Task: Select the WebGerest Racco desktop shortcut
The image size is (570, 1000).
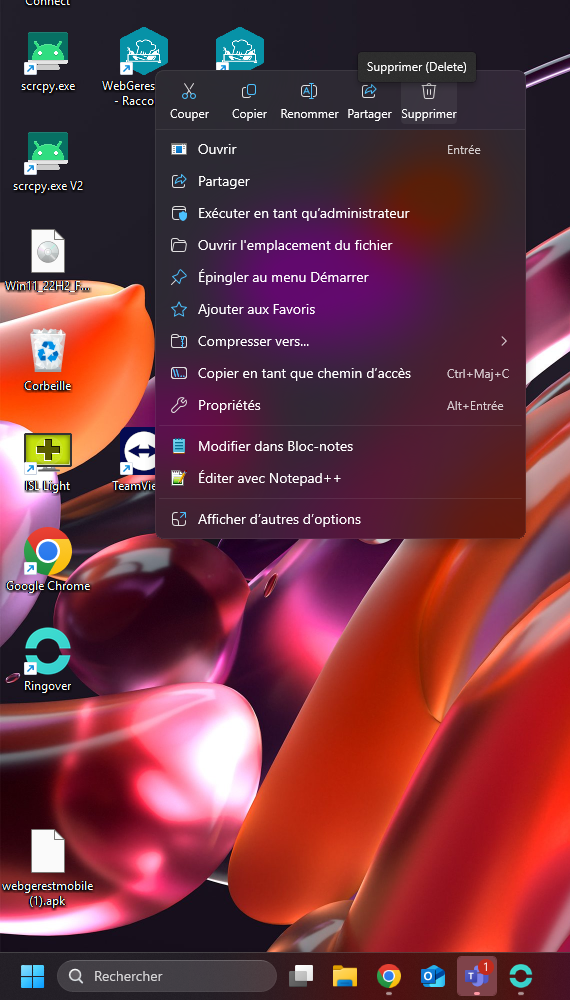Action: tap(133, 66)
